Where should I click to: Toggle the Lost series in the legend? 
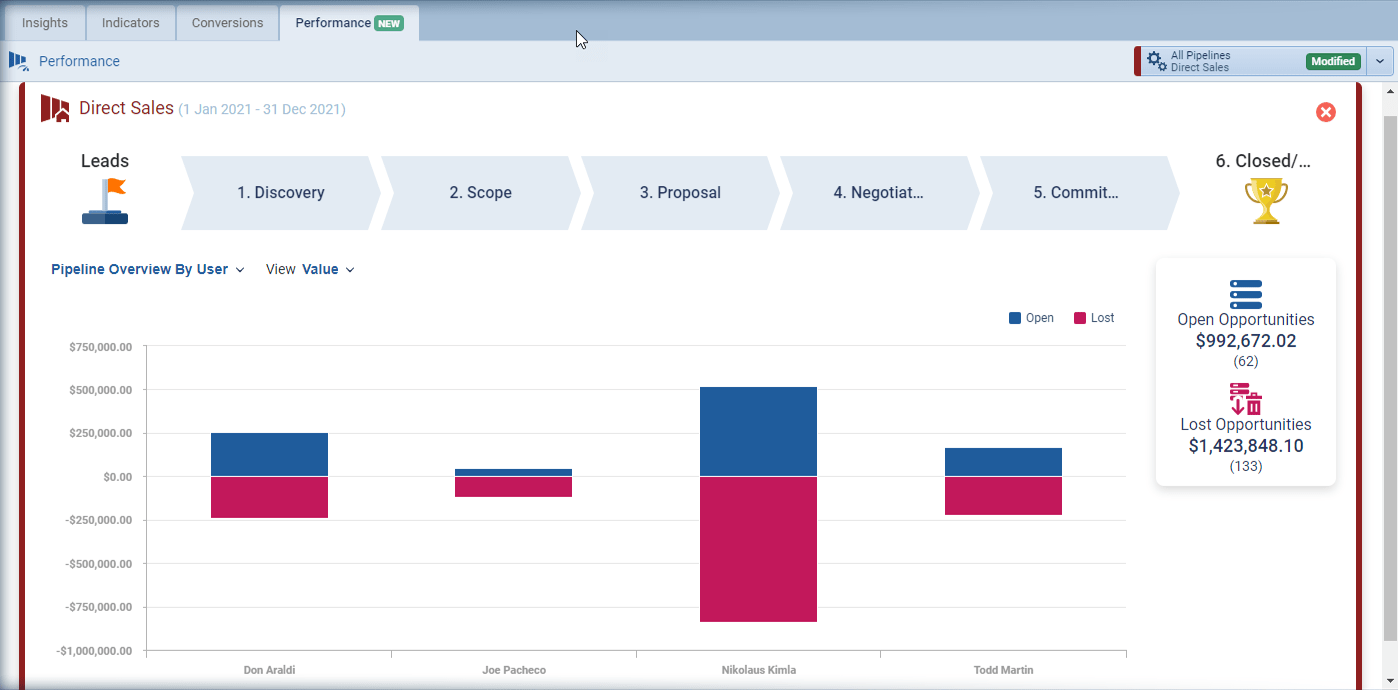click(1095, 317)
